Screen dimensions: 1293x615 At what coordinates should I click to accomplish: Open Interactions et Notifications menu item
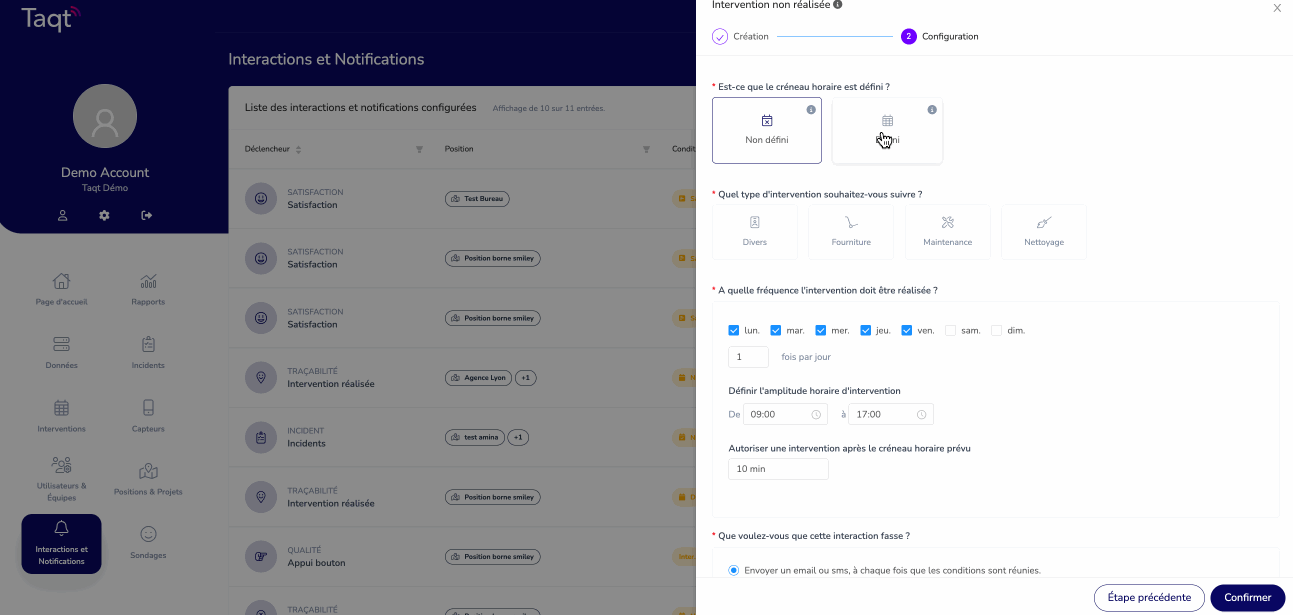click(x=61, y=544)
